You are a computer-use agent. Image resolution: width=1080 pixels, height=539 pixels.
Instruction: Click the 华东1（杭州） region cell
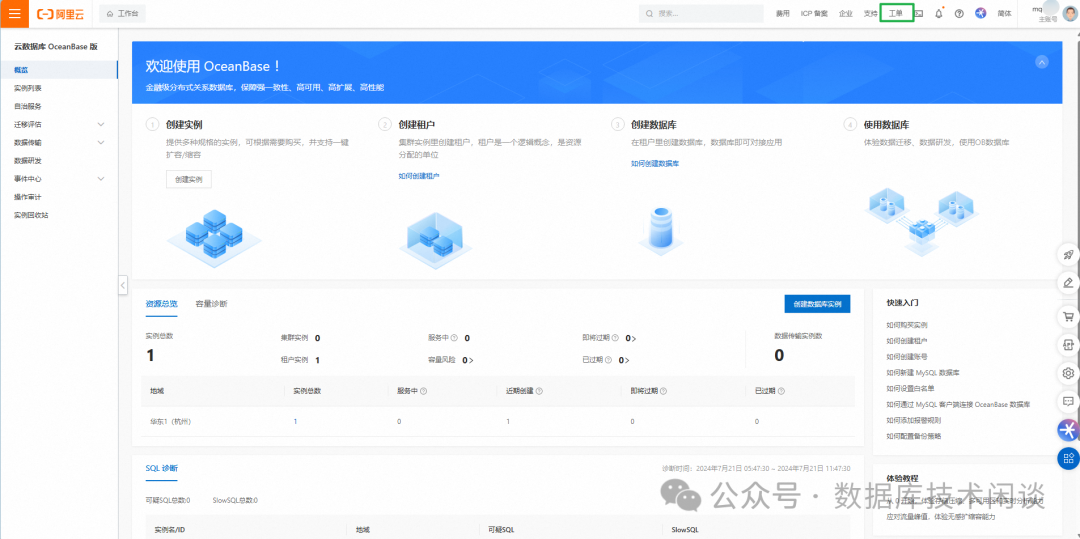171,421
